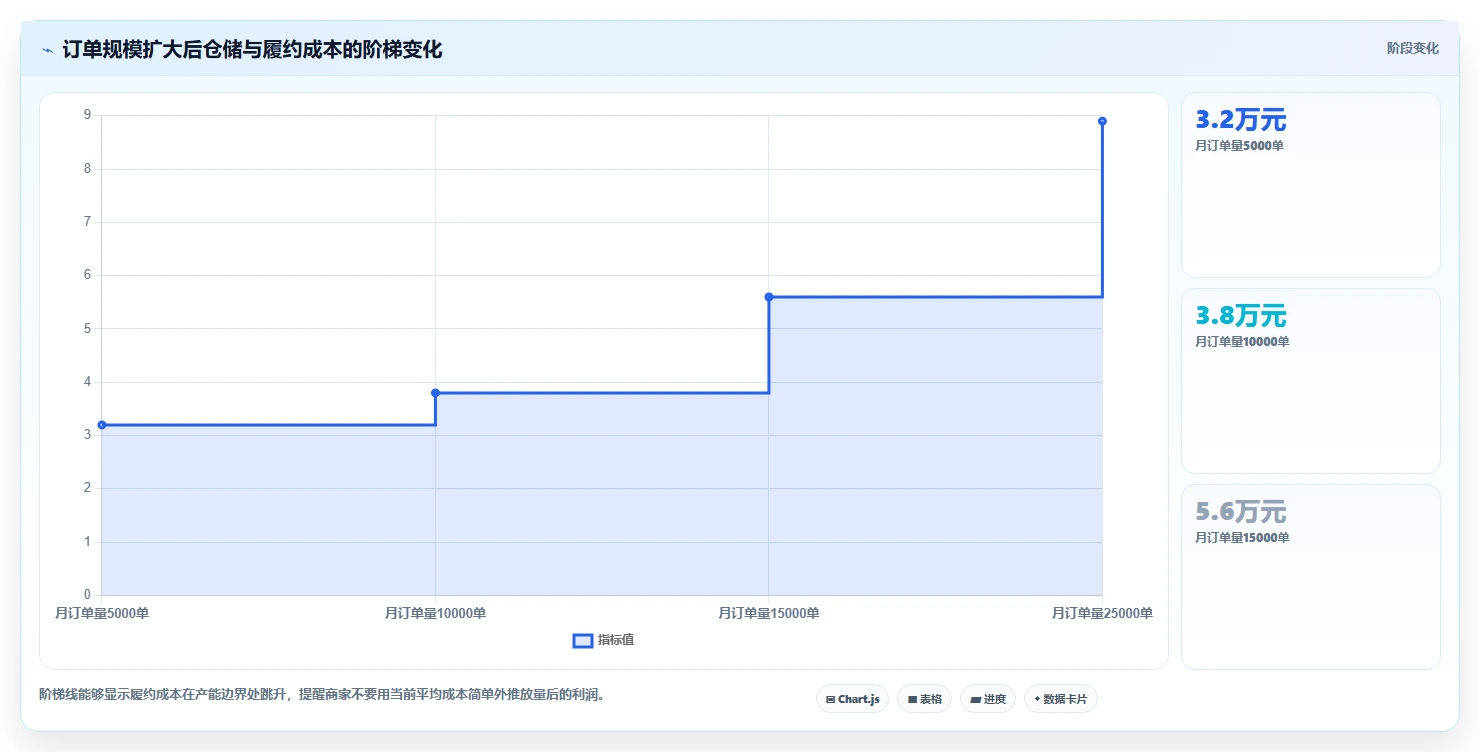
Task: Click the chart title 订单规模扩大后仓储与履约成本的阶梯变化
Action: point(252,49)
